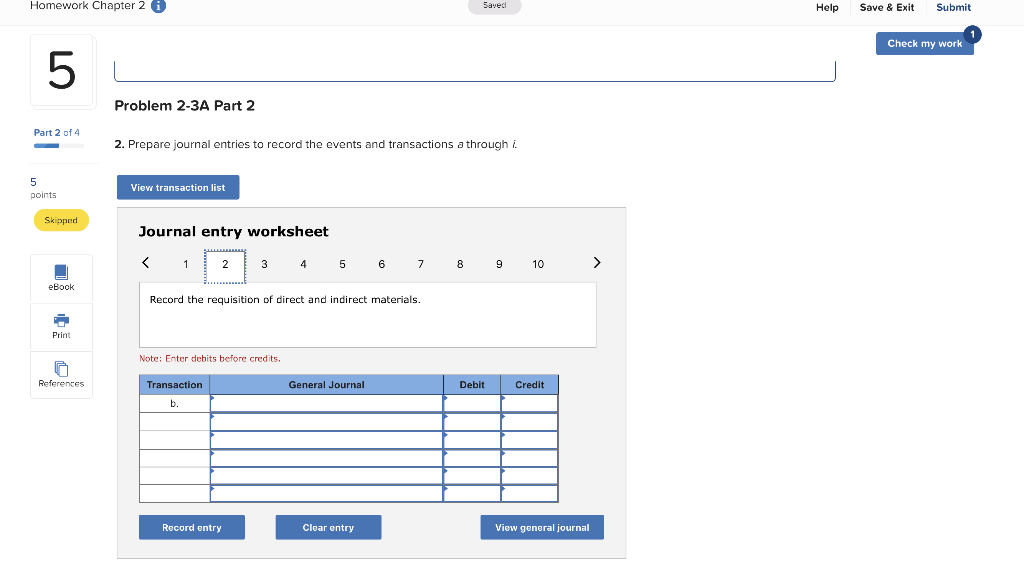Click the General Journal column header
The height and width of the screenshot is (571, 1024).
327,385
